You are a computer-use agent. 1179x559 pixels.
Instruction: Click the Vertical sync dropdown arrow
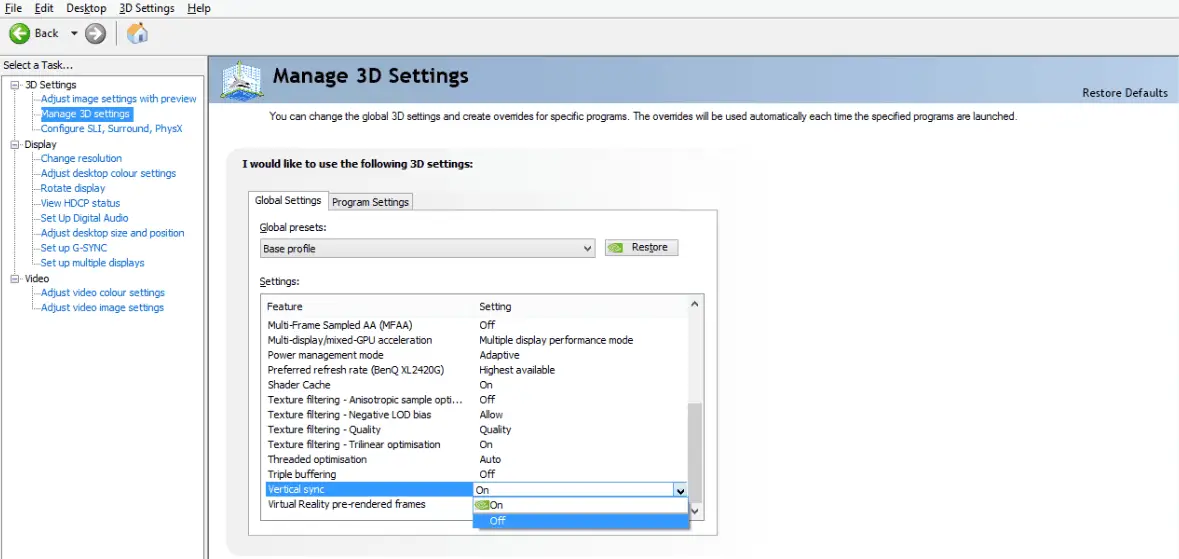click(680, 491)
